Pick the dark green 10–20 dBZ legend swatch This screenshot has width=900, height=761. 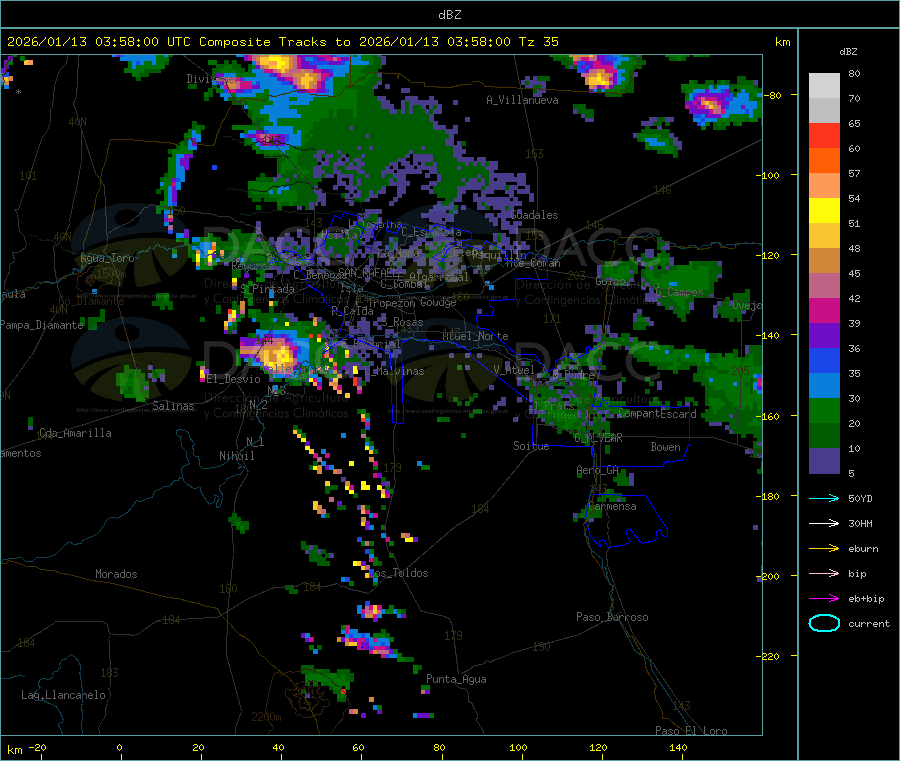tap(824, 436)
